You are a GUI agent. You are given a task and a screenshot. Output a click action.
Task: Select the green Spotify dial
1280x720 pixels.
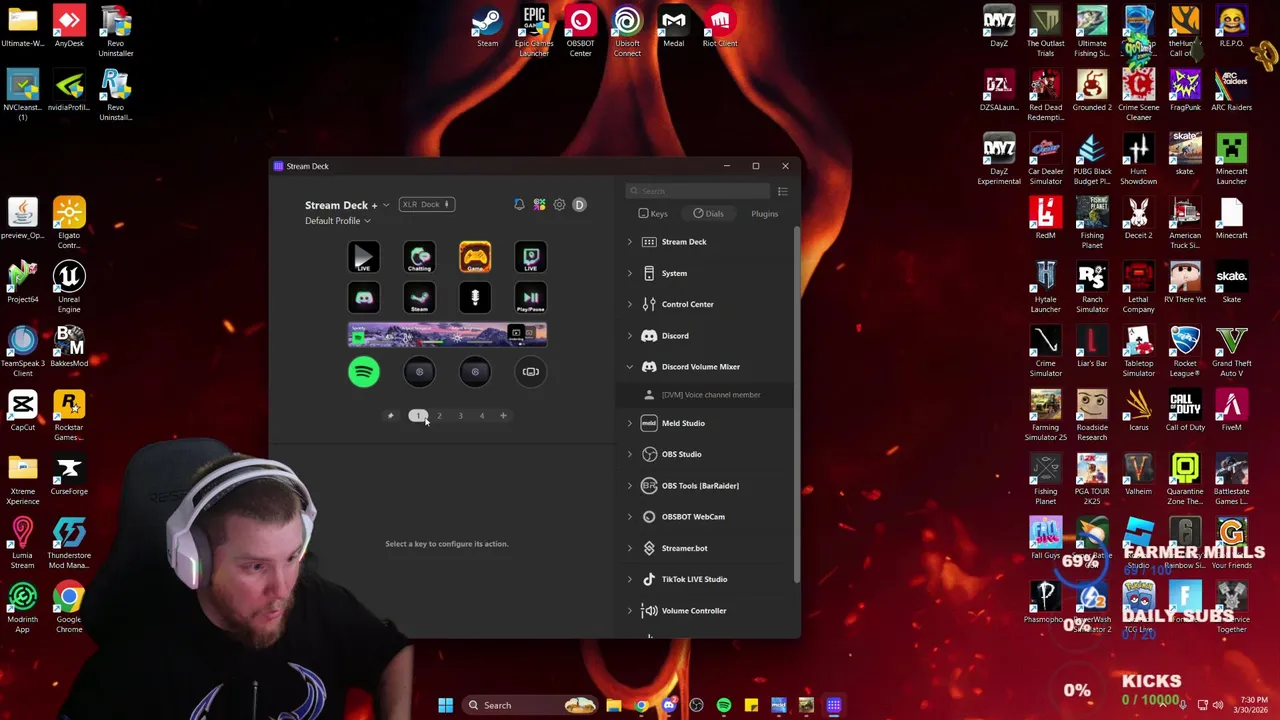(x=364, y=372)
